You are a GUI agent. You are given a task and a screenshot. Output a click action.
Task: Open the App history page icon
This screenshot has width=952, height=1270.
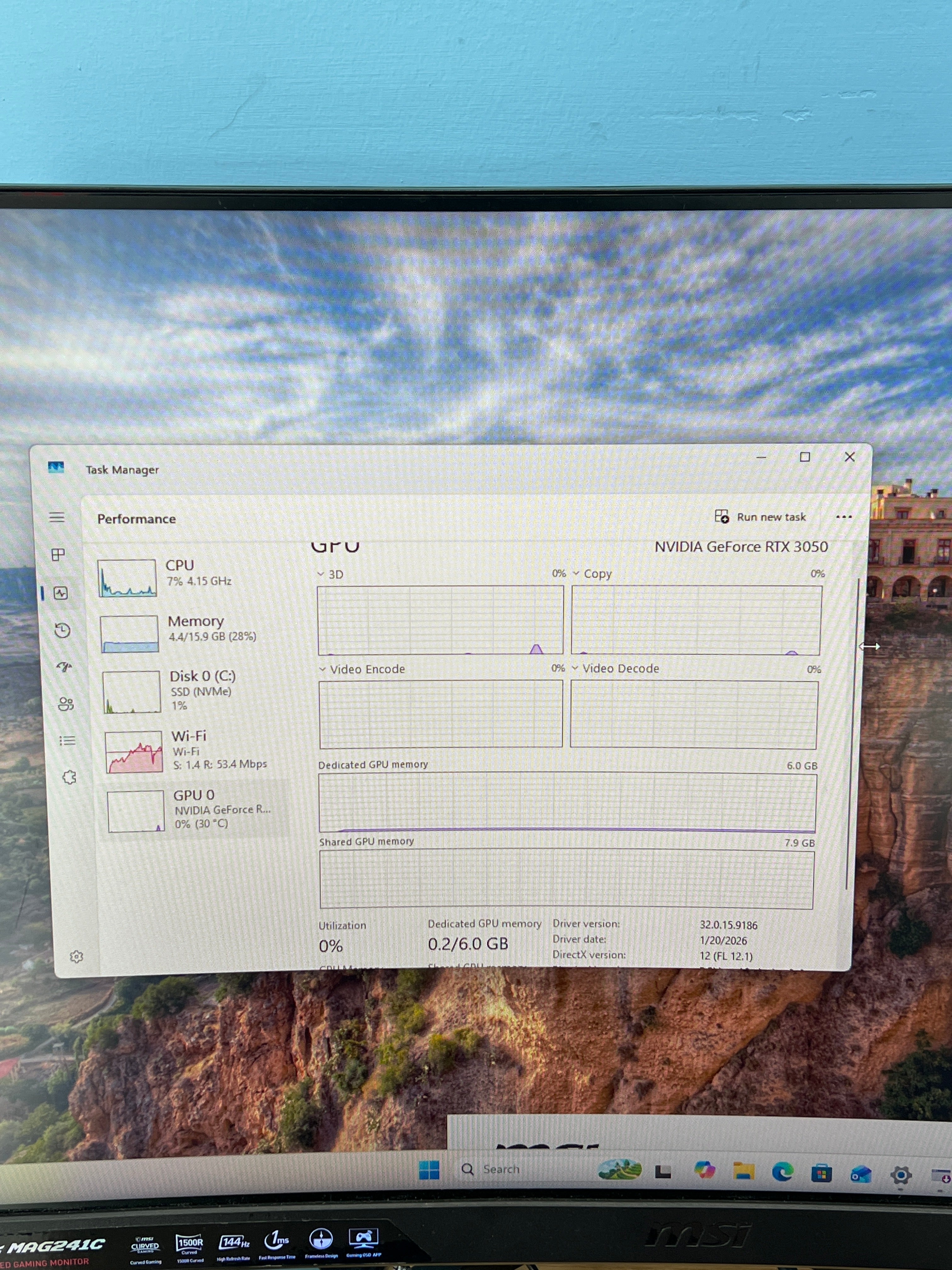[x=63, y=630]
